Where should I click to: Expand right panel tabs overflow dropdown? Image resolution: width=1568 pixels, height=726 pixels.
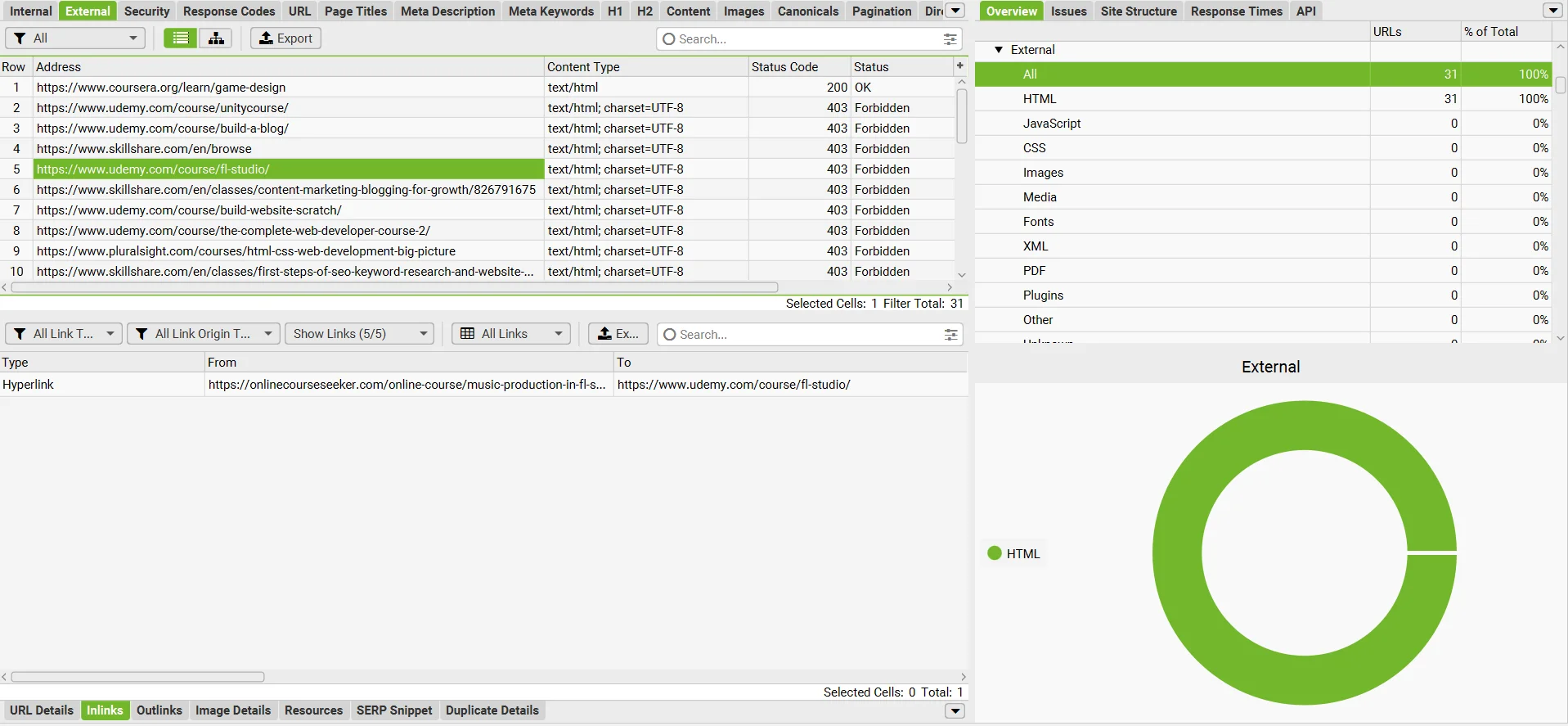click(x=1552, y=11)
